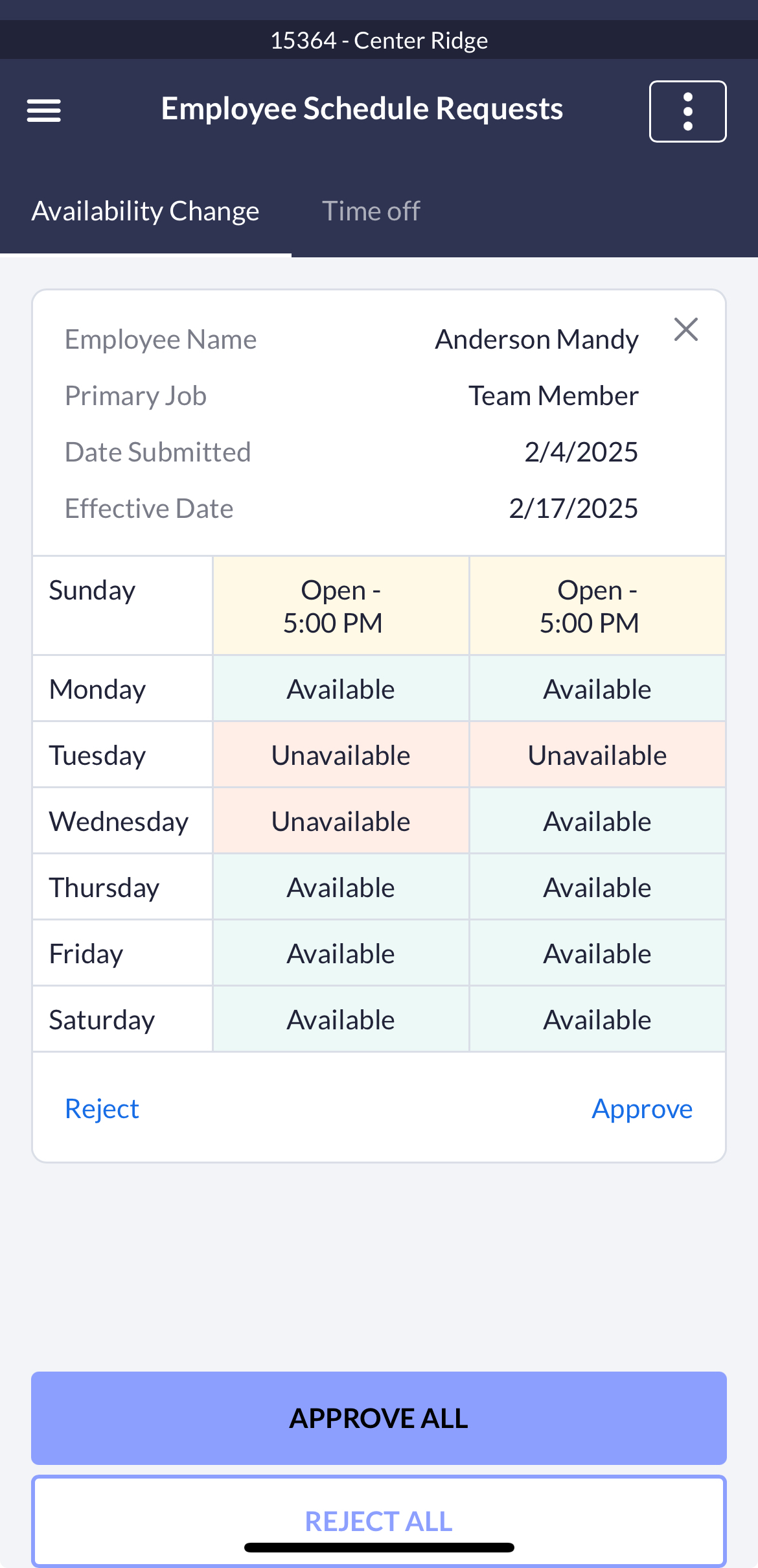
Task: Dismiss Anderson Mandy's request card
Action: (x=686, y=329)
